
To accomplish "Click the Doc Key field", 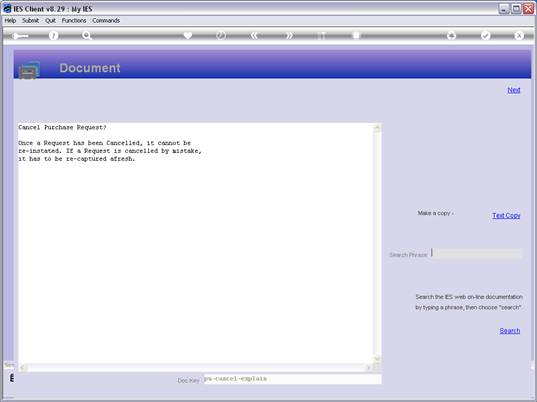I will point(292,379).
